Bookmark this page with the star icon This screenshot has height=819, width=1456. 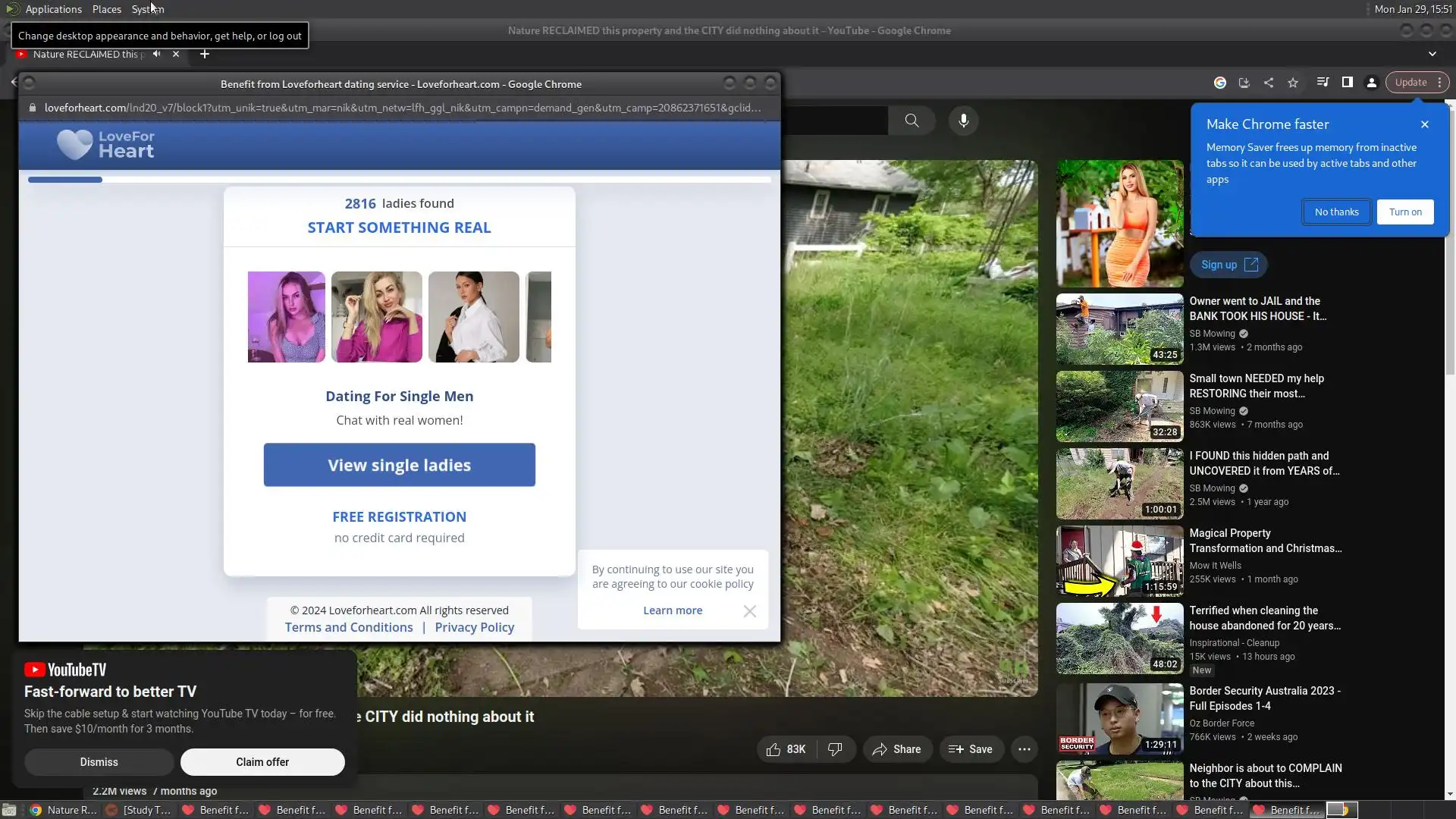tap(1293, 83)
